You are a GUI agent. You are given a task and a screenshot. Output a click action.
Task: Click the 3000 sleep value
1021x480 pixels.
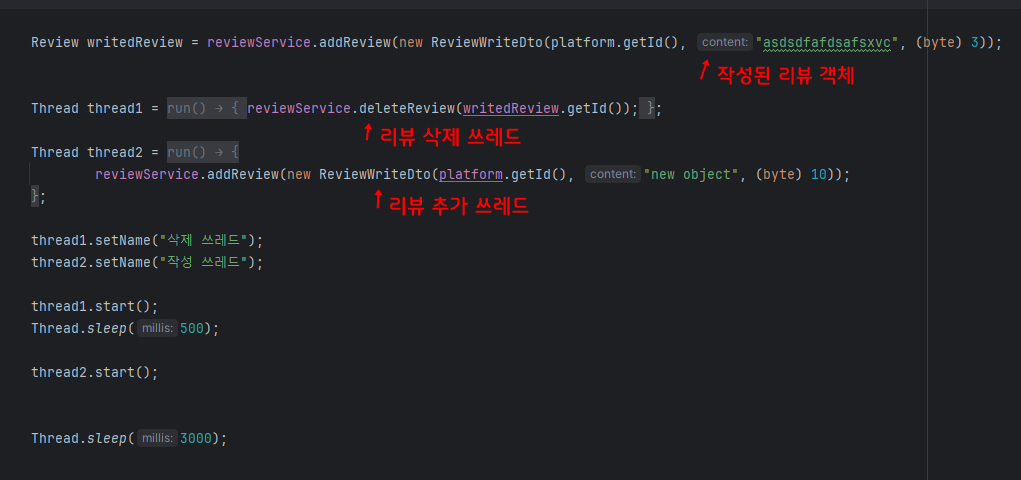click(196, 438)
